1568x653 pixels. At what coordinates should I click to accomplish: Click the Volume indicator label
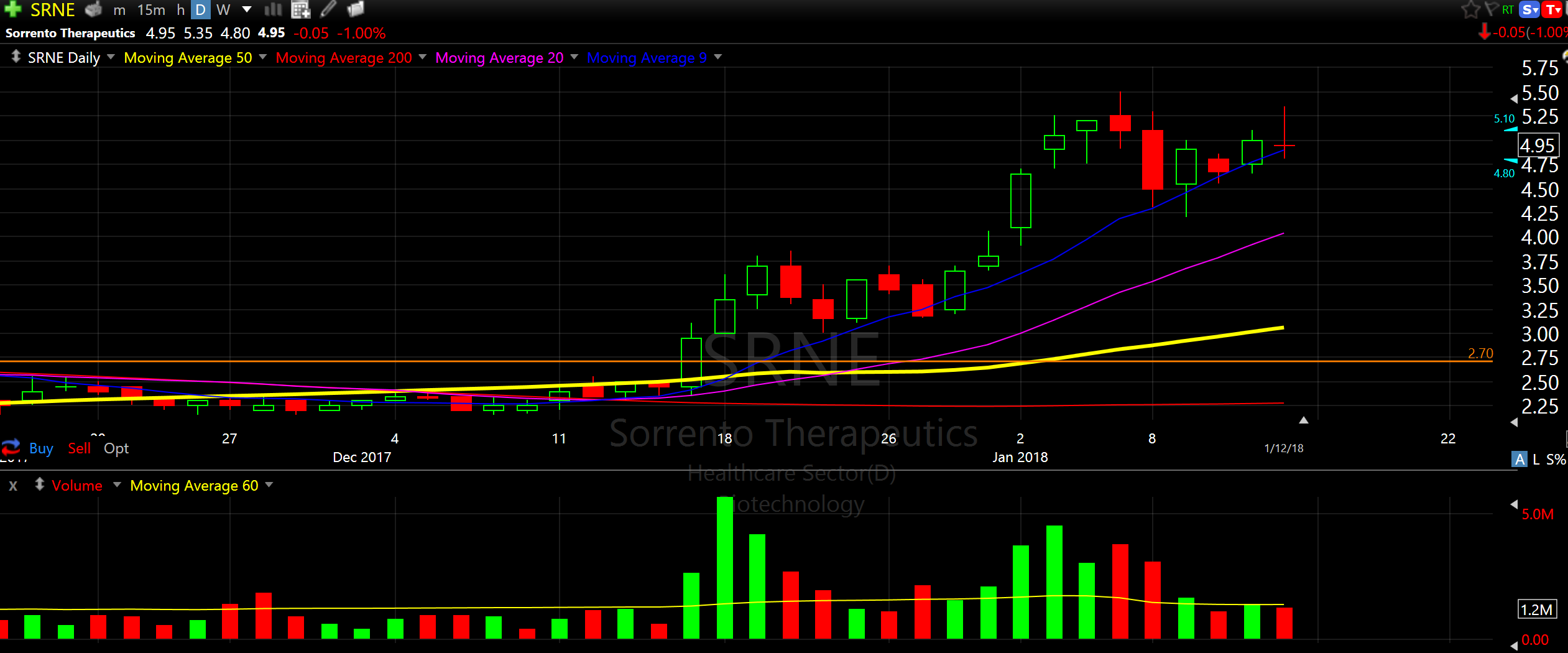pos(77,486)
